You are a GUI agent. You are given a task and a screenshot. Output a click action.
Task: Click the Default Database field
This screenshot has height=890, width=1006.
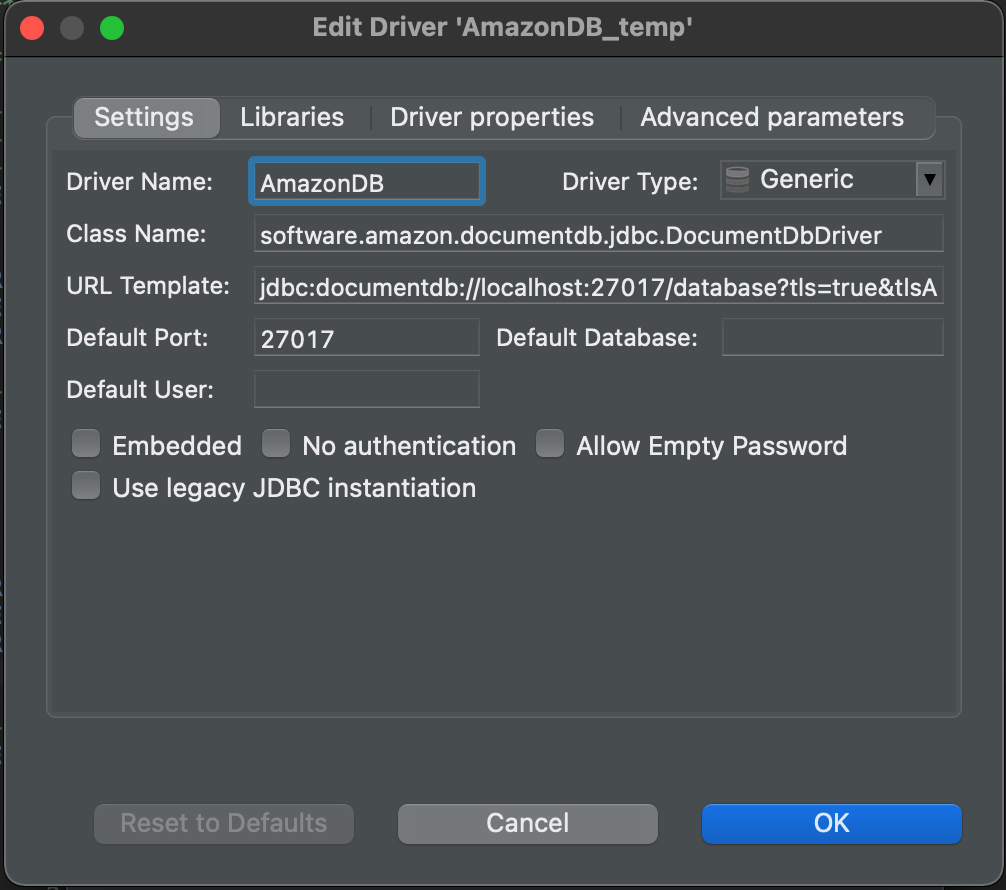tap(832, 338)
